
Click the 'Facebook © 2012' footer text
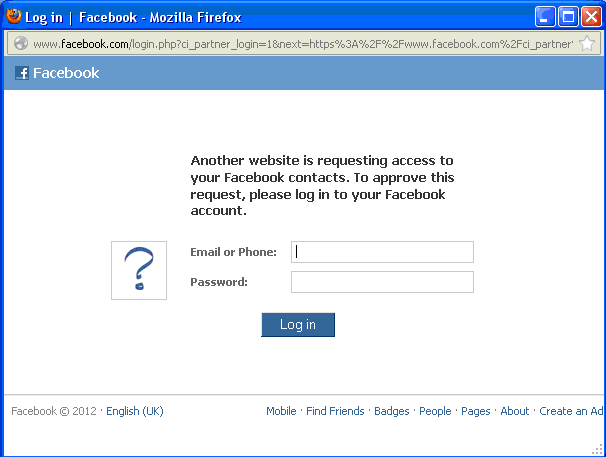click(54, 411)
